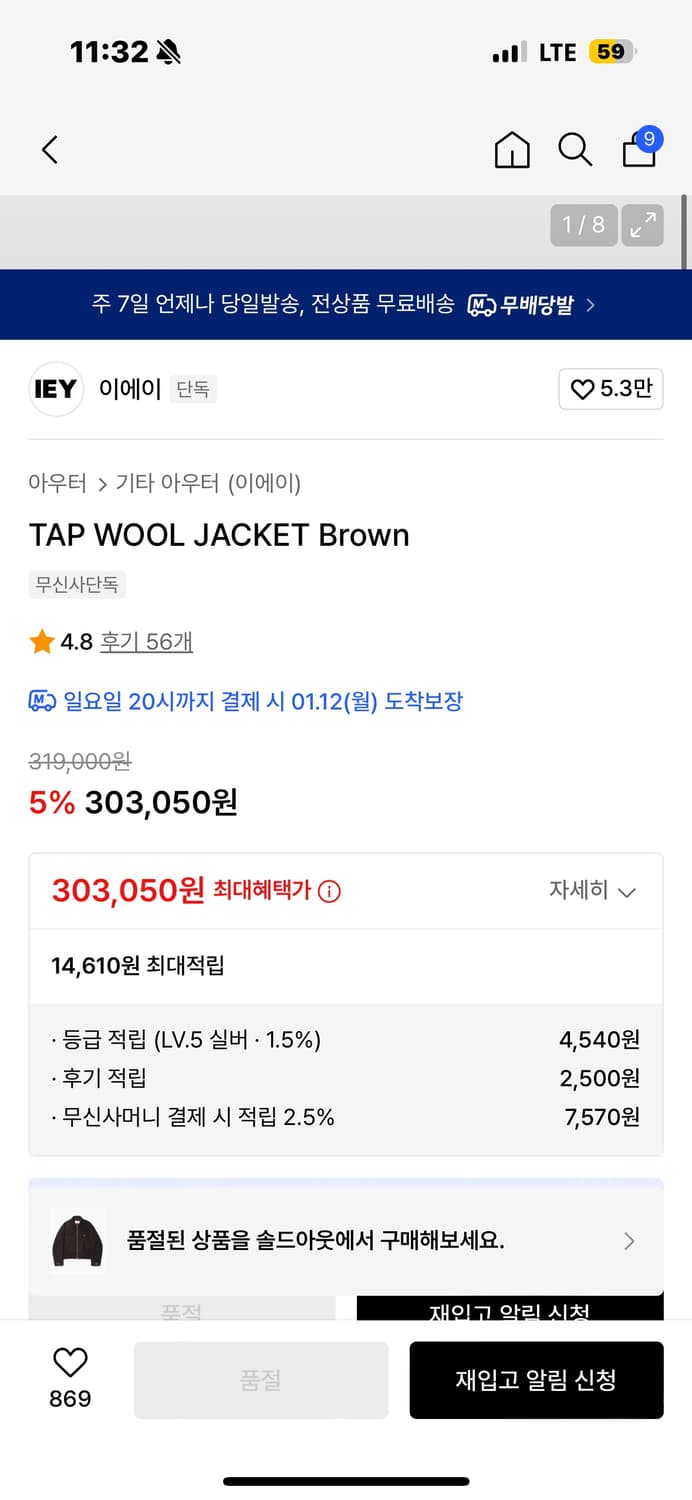Open the home screen via house icon

click(511, 149)
